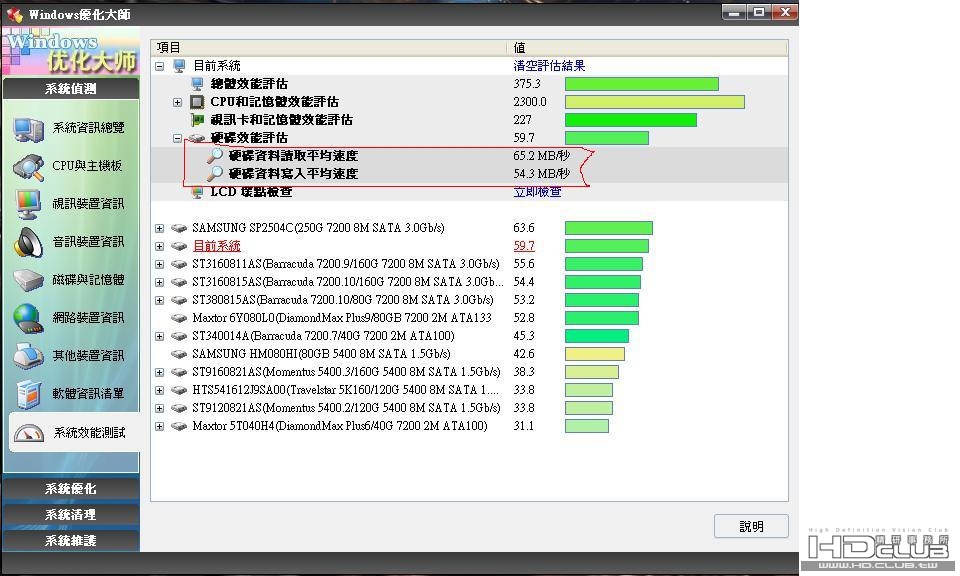Click the 2300.0 CPU score bar
960x576 pixels.
click(654, 102)
